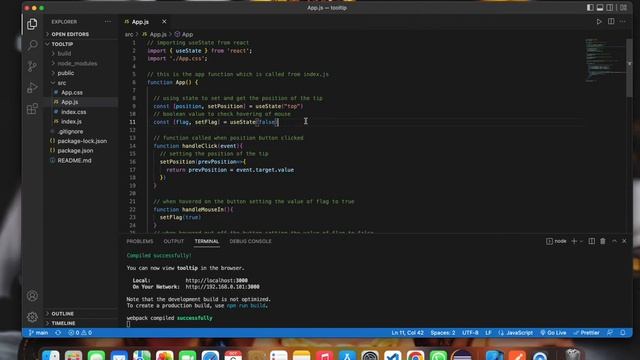Split the terminal panel
Screen dimensions: 640x360
click(591, 241)
